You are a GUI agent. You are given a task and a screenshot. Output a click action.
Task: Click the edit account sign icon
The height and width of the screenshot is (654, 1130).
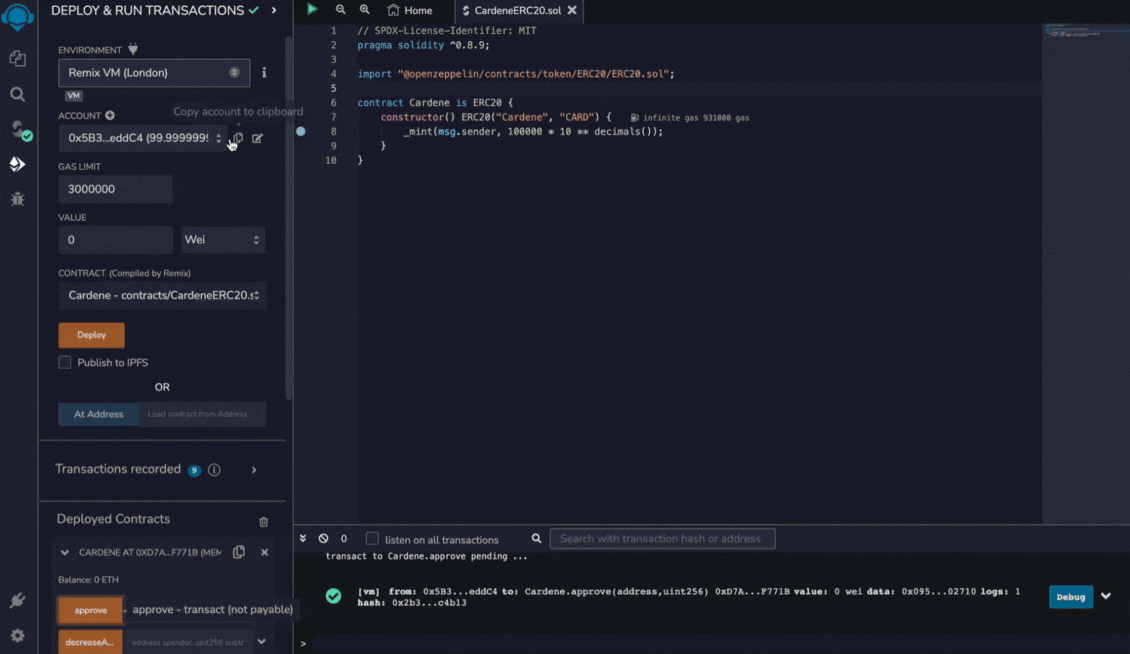point(257,138)
